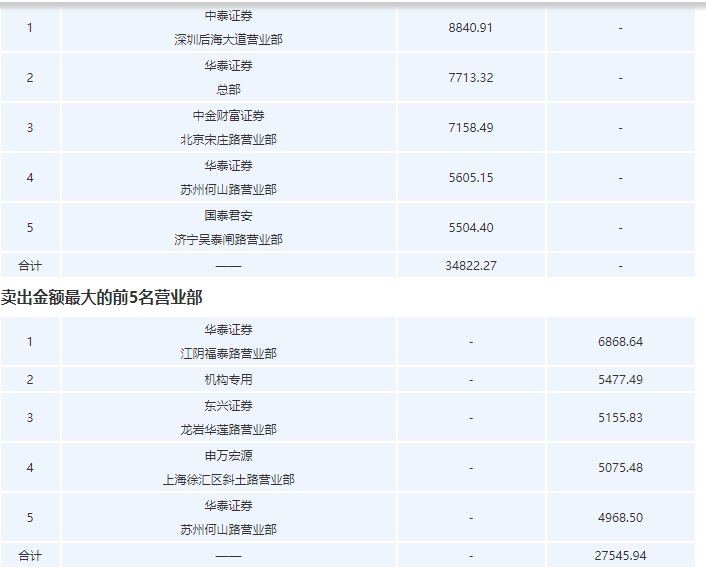
Task: Click 国泰君安 济宁吴泰闸路营业部 cell
Action: coord(229,228)
